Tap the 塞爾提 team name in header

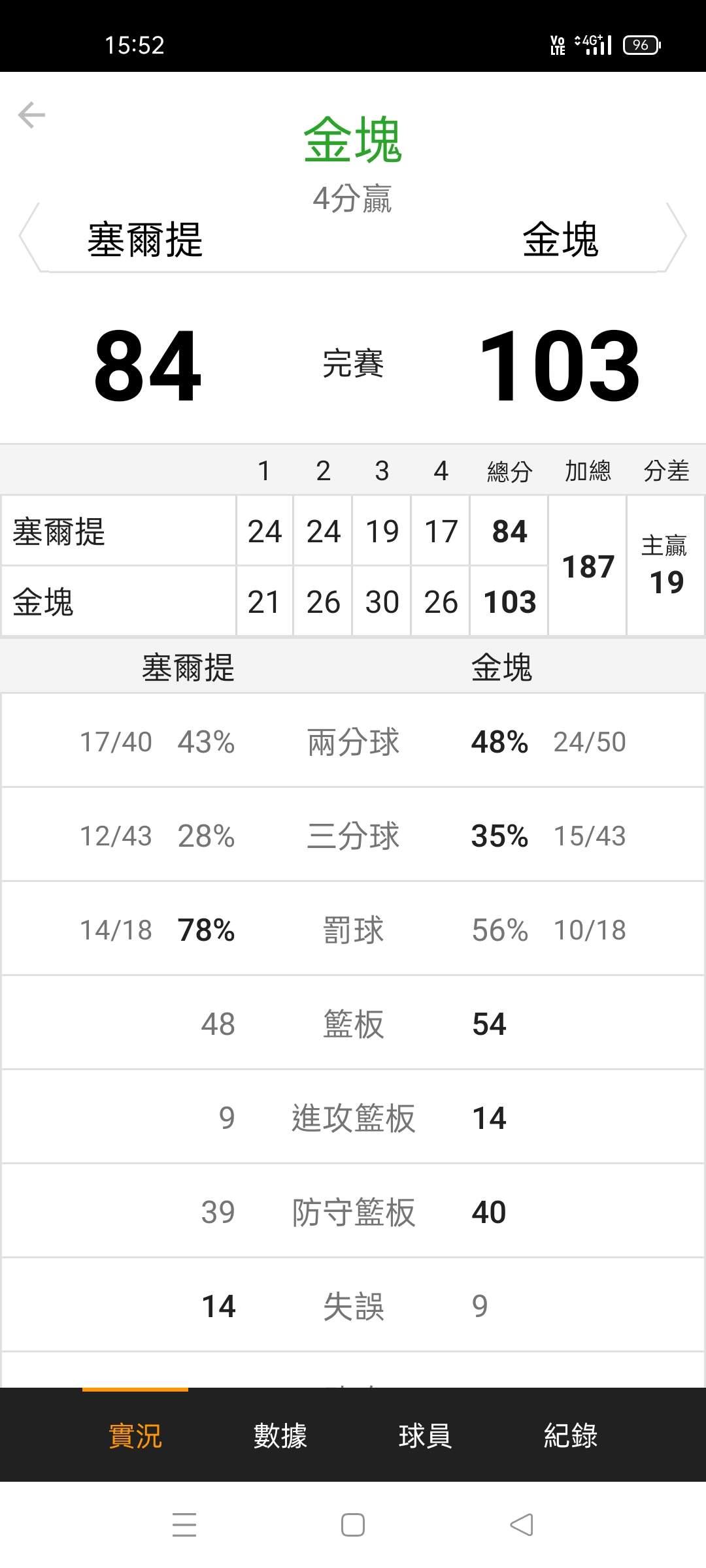145,239
